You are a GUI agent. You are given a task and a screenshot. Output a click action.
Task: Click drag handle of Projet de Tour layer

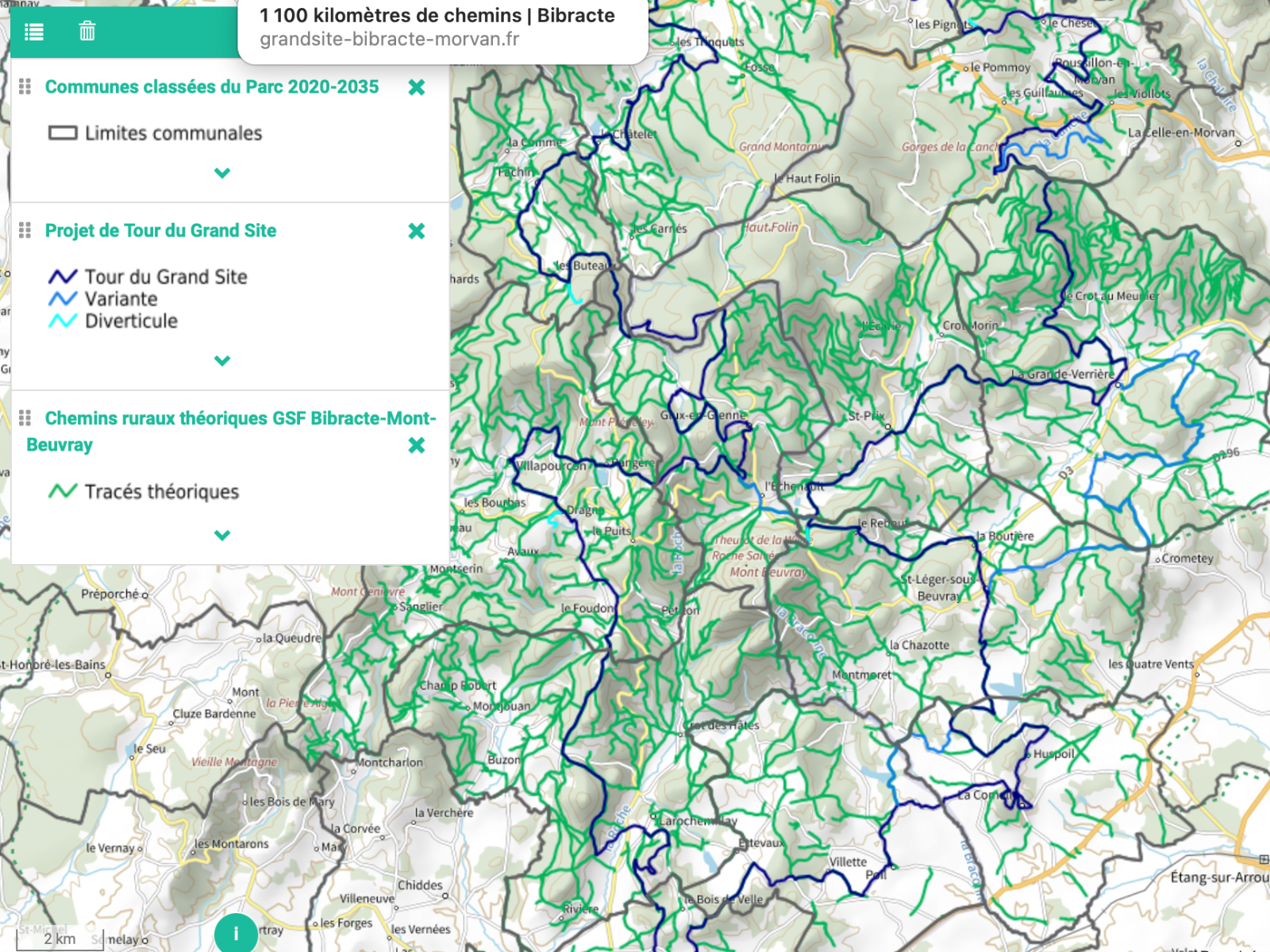coord(25,230)
